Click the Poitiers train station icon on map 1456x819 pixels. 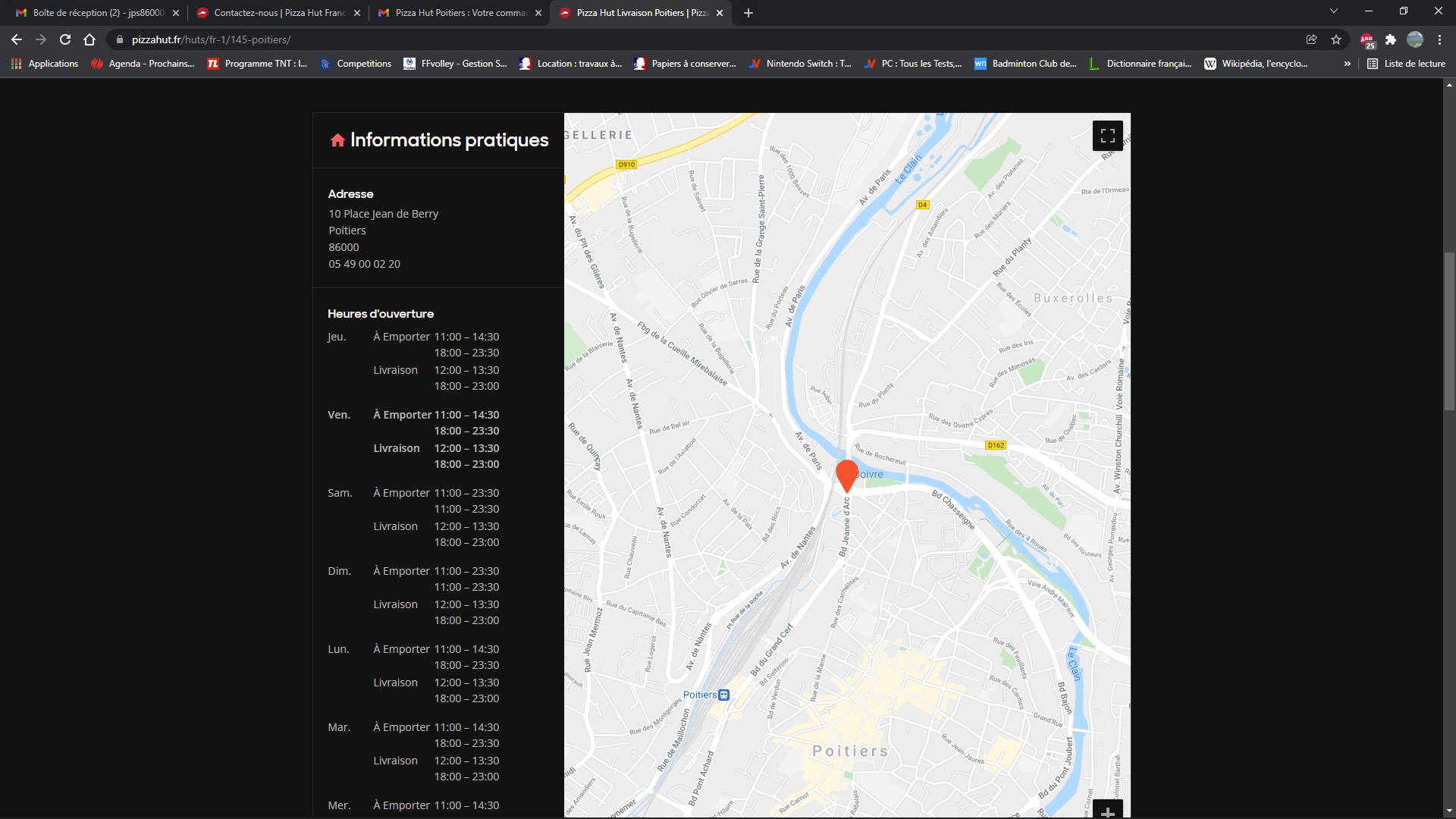pyautogui.click(x=724, y=695)
